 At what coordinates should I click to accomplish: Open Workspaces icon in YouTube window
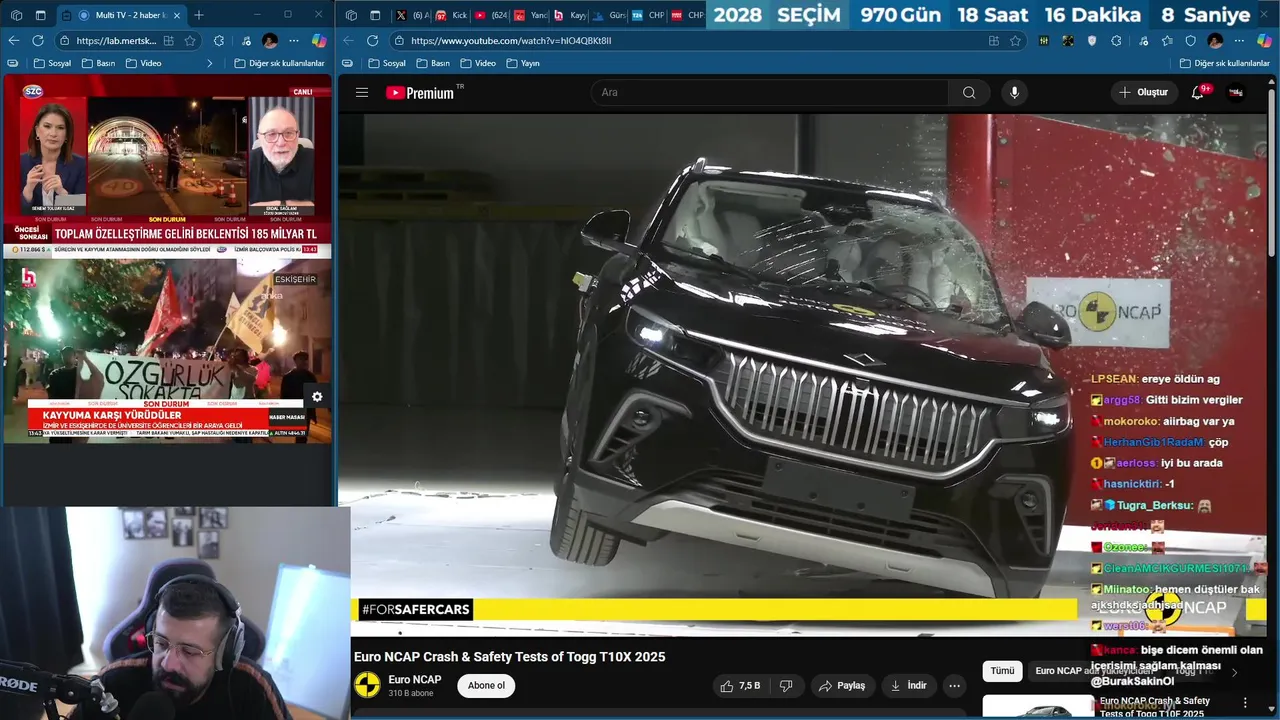(x=351, y=15)
